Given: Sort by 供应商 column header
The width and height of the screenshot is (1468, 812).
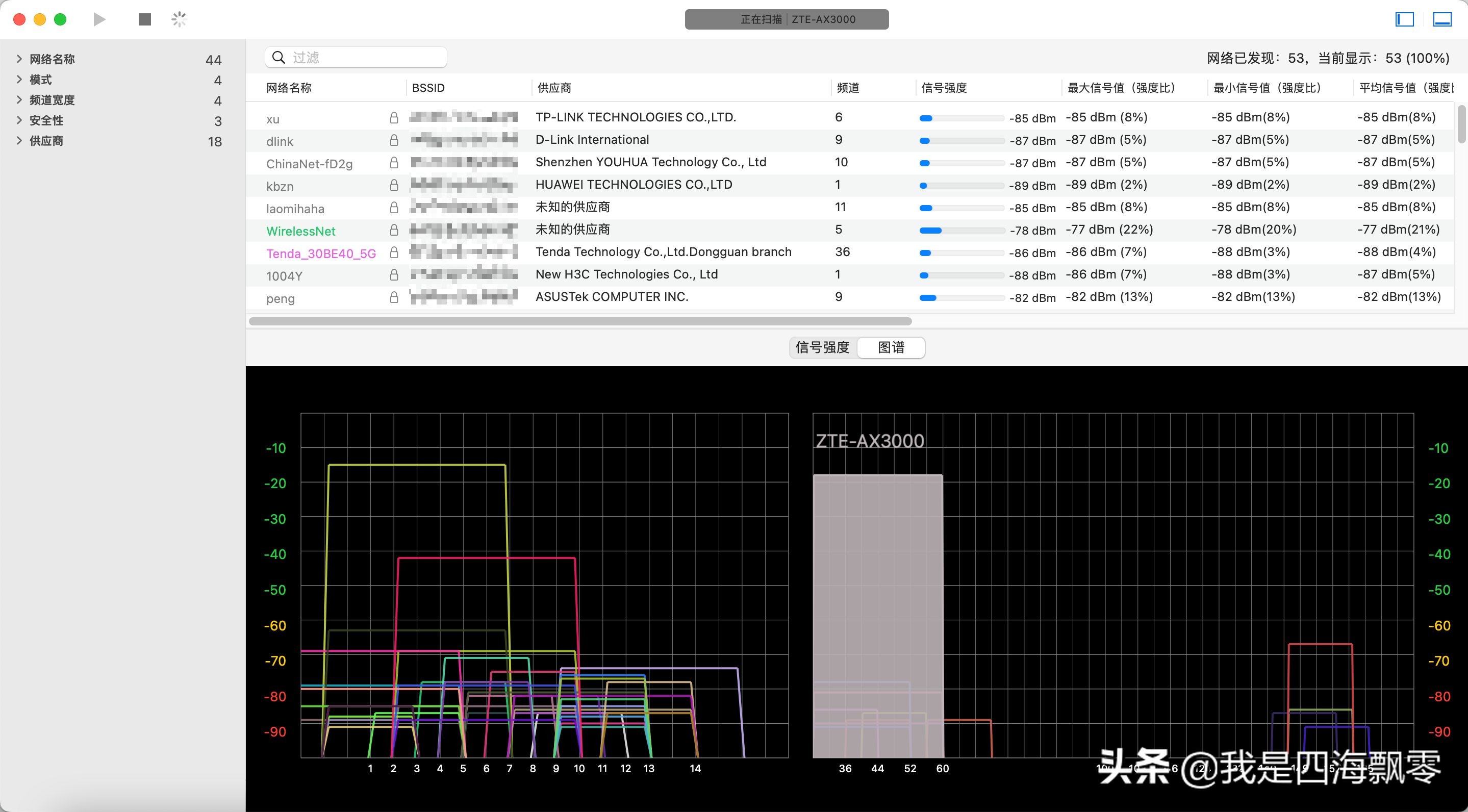Looking at the screenshot, I should [554, 88].
